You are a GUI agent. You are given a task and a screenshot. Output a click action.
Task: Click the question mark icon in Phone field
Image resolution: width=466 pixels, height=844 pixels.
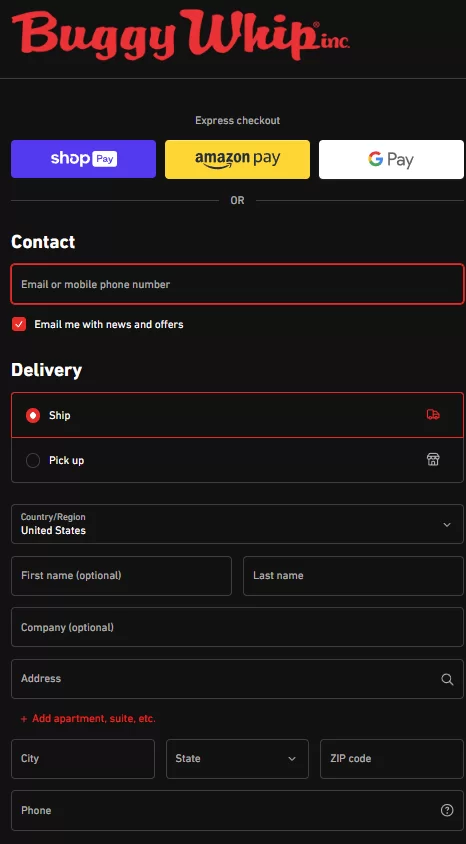click(x=447, y=810)
